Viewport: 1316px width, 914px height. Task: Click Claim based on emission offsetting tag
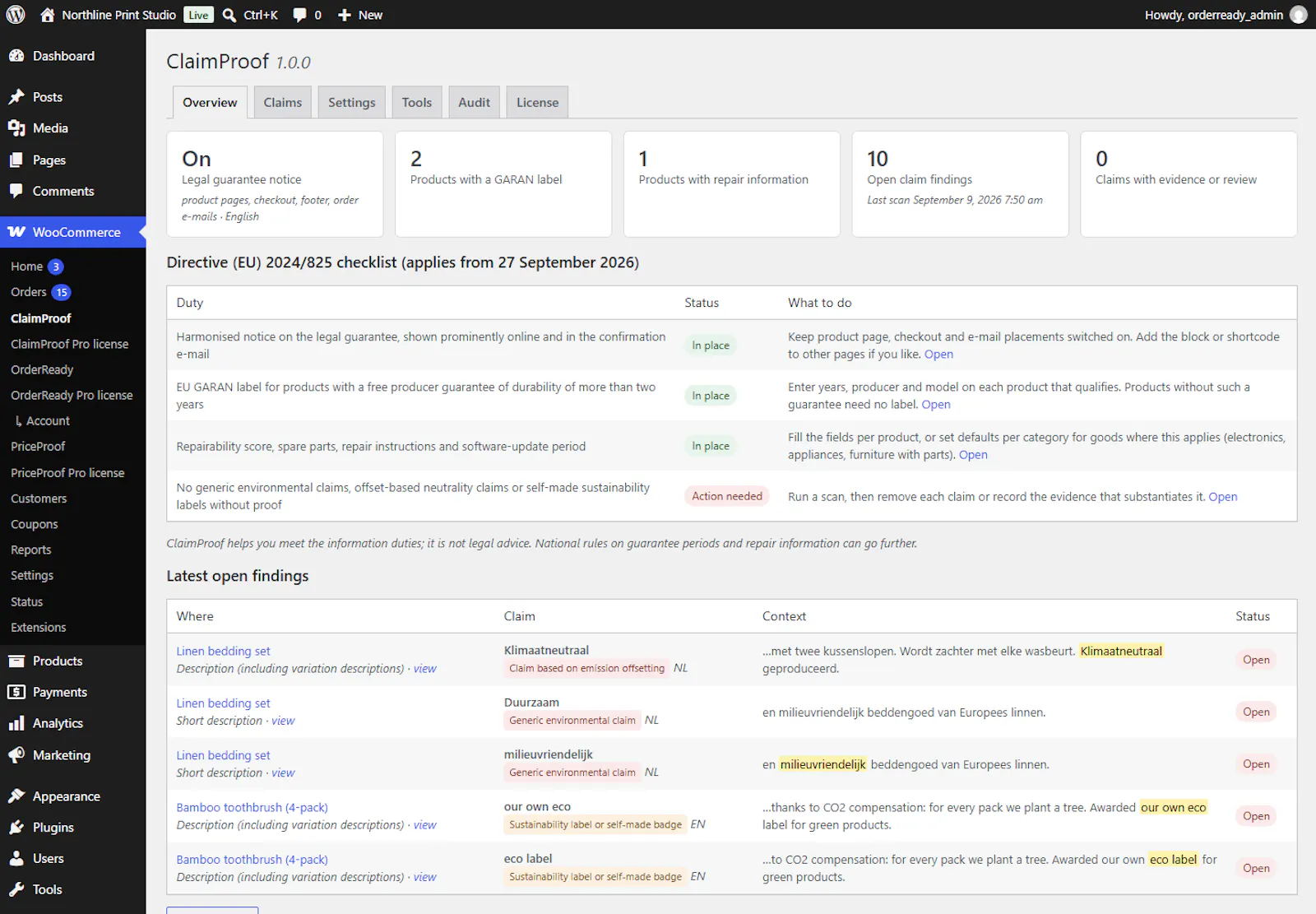click(x=586, y=668)
